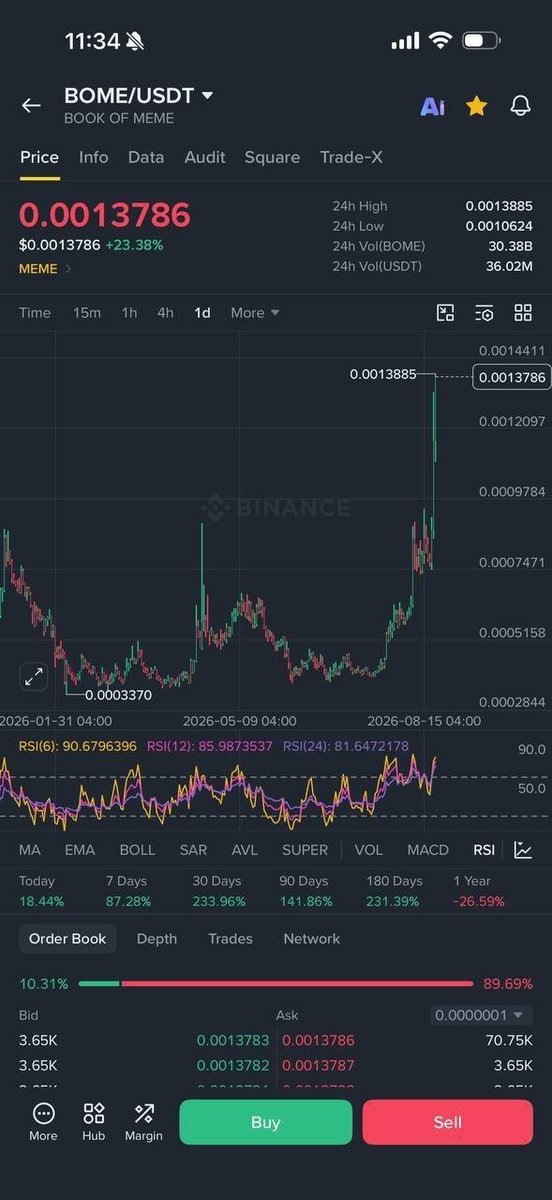
Task: Select the 15m chart interval
Action: click(x=87, y=313)
